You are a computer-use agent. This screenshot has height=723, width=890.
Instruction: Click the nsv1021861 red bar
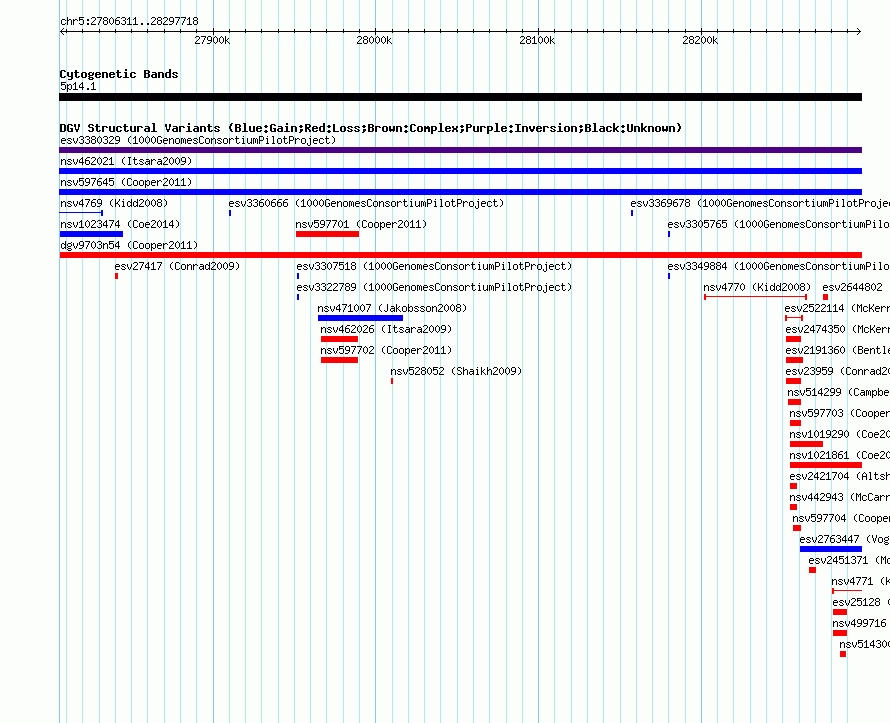pyautogui.click(x=826, y=465)
